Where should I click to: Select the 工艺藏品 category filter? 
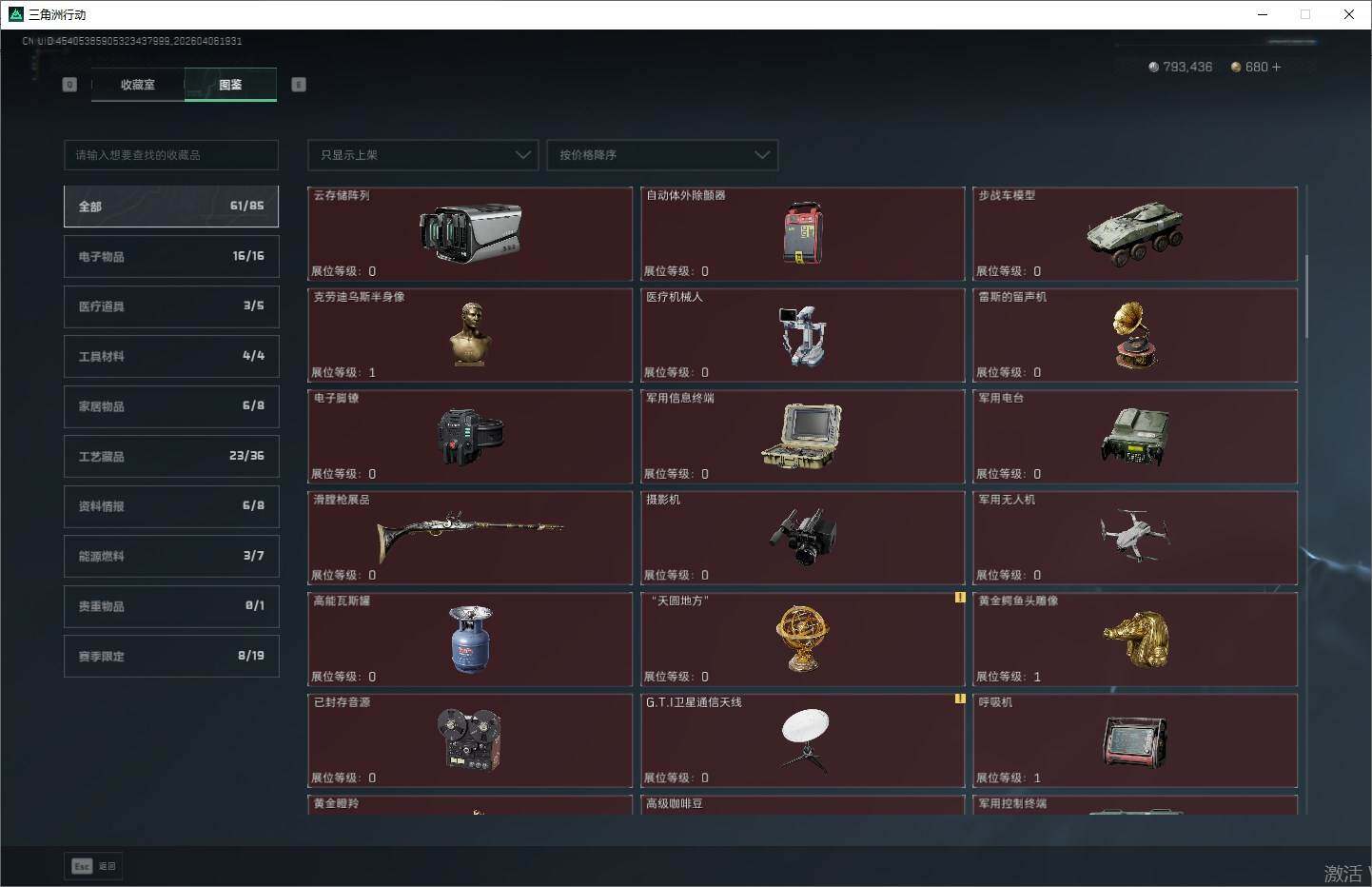(171, 456)
